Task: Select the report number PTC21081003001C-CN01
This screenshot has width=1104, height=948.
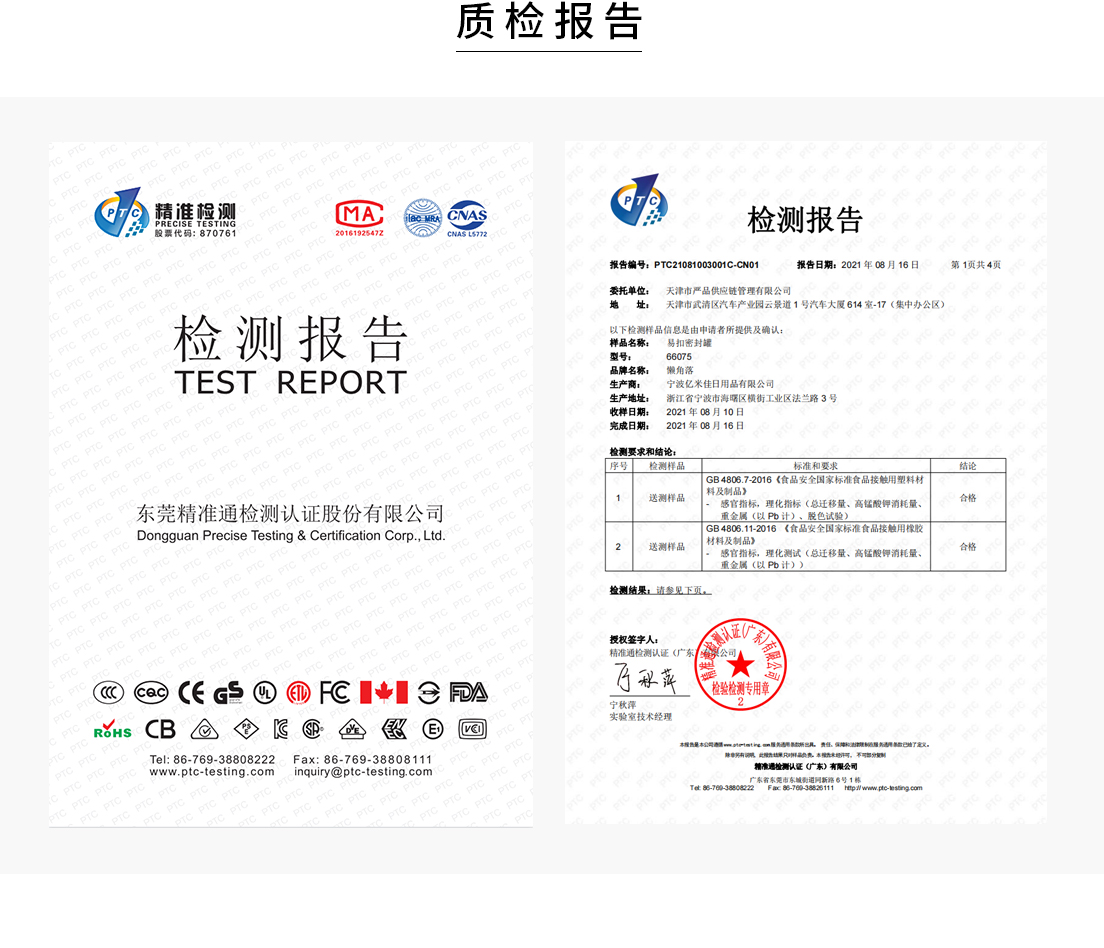Action: (x=706, y=265)
